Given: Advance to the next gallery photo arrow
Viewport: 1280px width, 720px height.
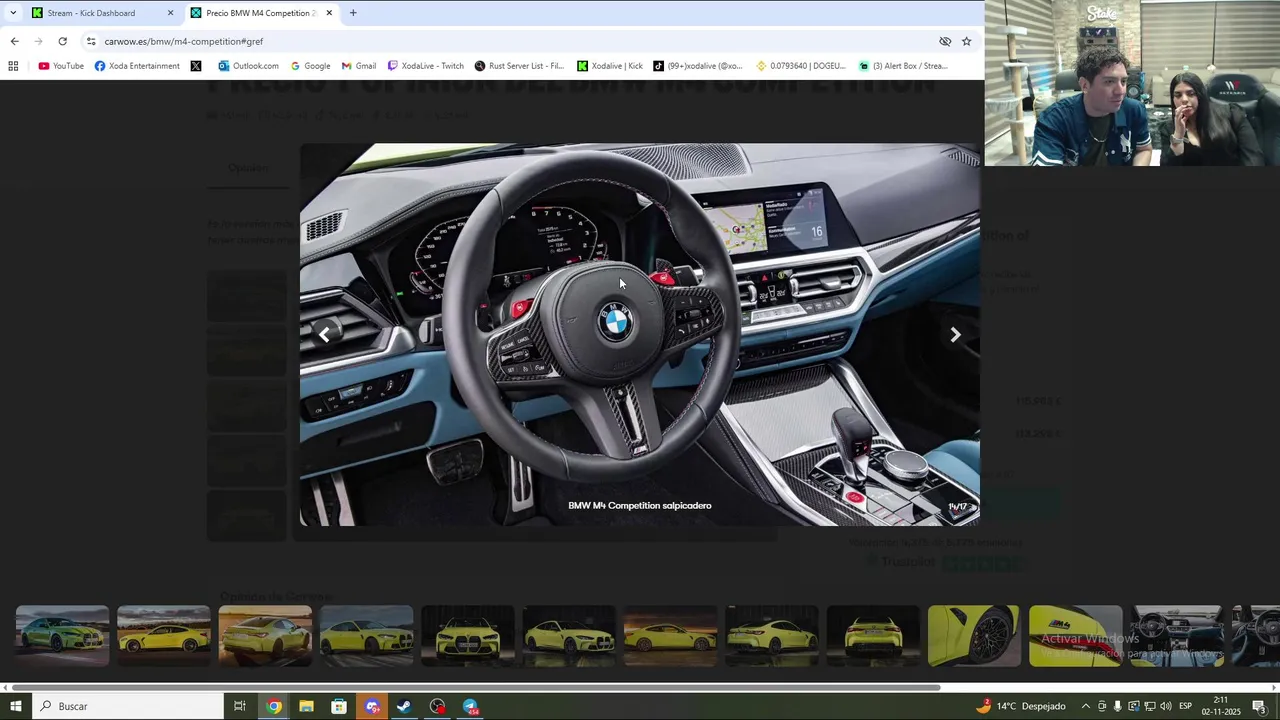Looking at the screenshot, I should tap(955, 335).
